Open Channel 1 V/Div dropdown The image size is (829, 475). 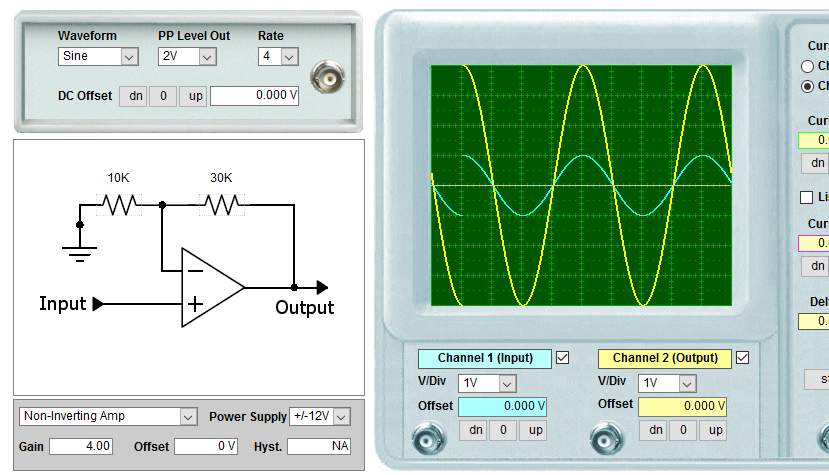(487, 383)
